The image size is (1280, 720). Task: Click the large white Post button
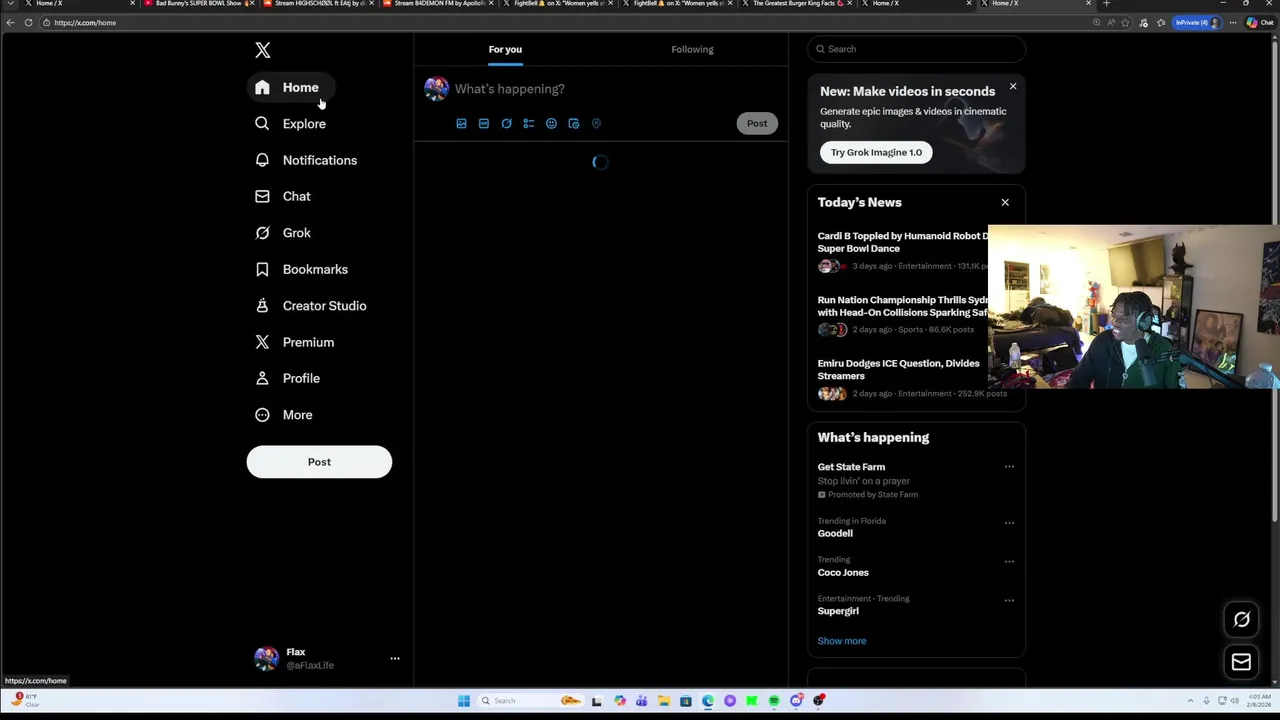tap(319, 462)
